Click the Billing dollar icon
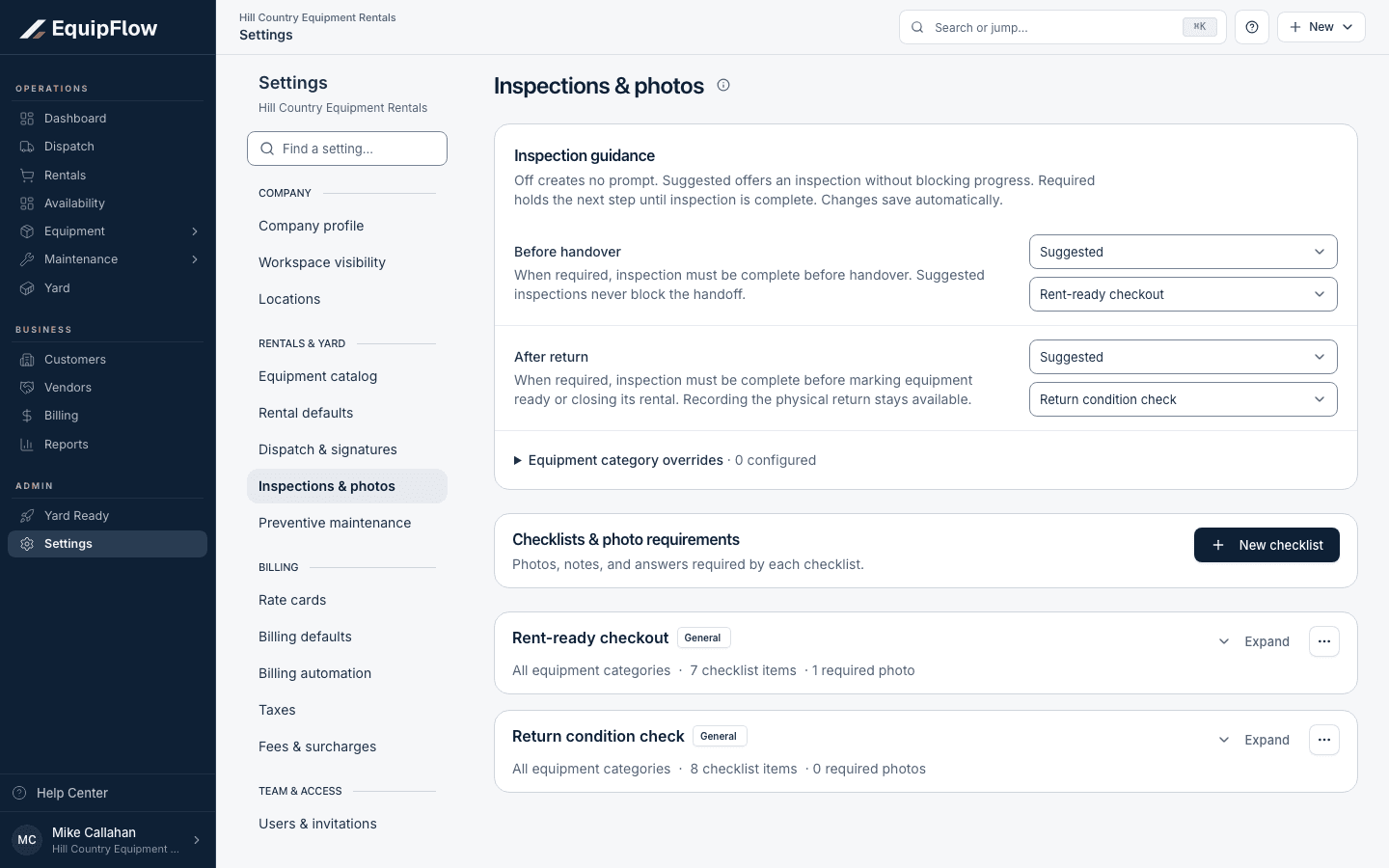 pyautogui.click(x=27, y=416)
